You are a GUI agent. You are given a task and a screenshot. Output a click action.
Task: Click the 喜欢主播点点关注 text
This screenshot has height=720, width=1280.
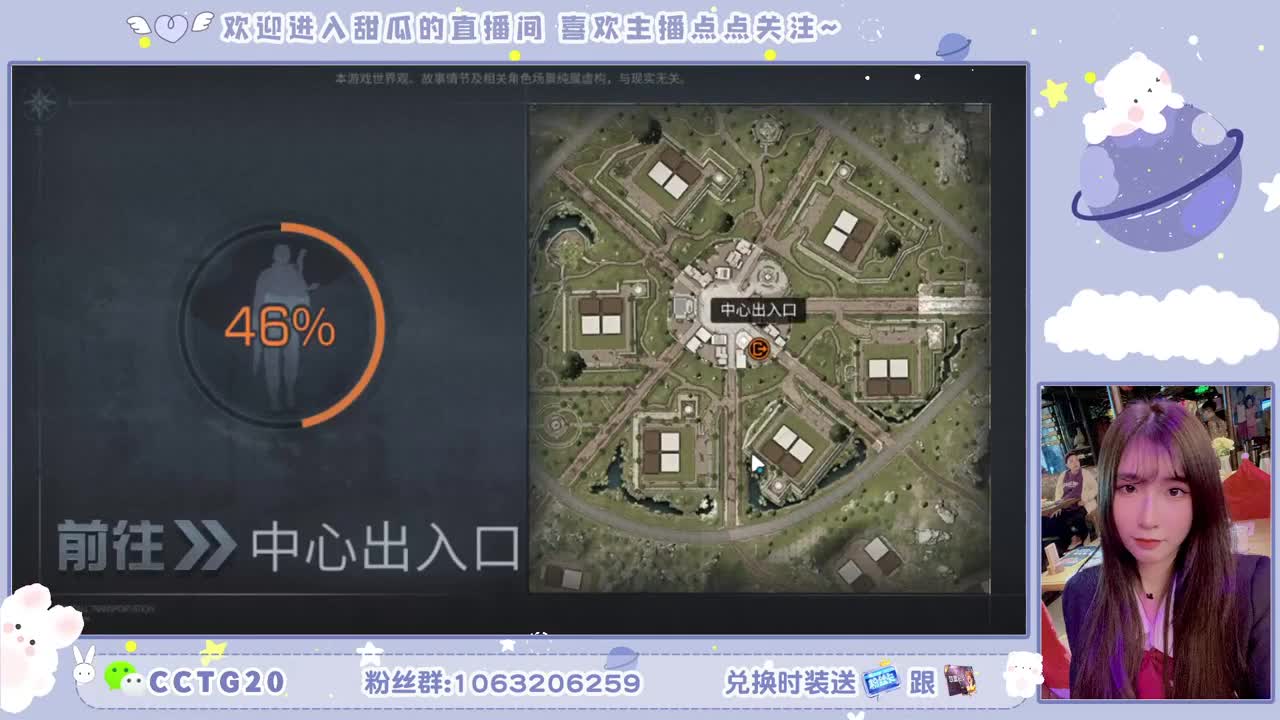point(700,29)
